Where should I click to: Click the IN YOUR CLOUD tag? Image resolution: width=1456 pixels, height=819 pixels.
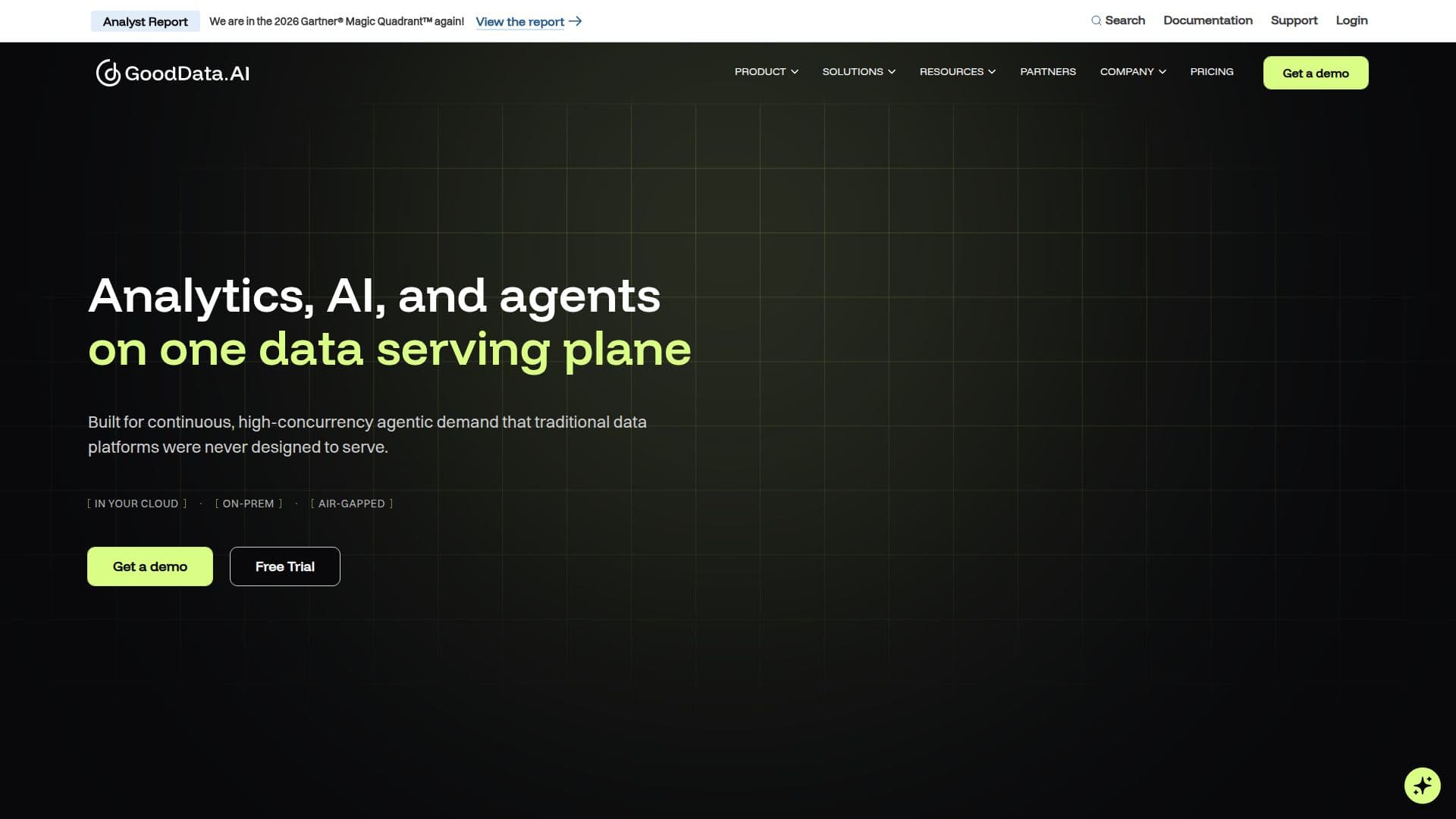(136, 504)
